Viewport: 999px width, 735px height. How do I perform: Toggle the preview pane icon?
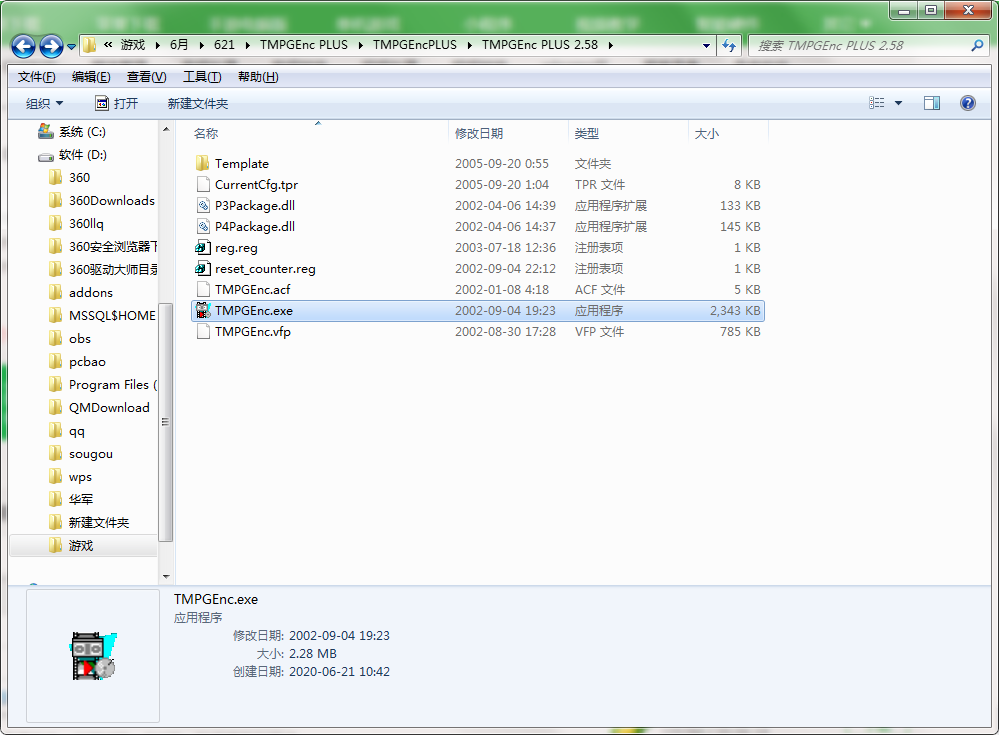[931, 103]
